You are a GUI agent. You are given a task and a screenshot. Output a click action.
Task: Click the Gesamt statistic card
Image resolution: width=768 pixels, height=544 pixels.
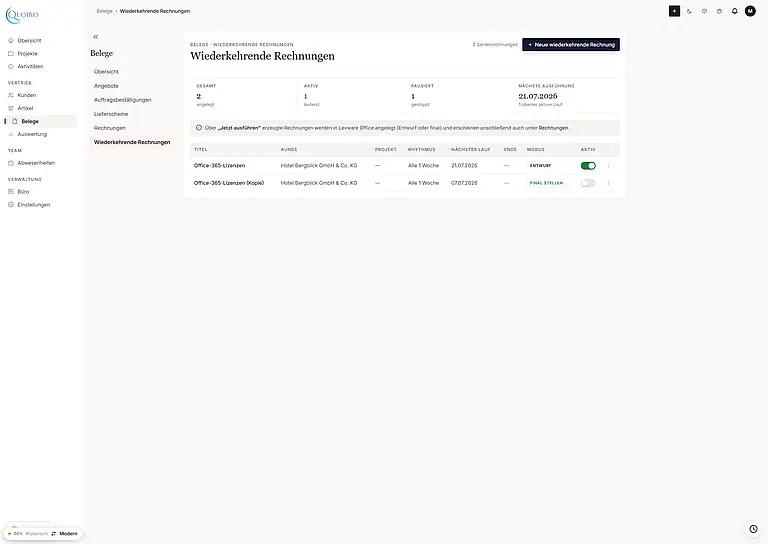click(x=243, y=95)
